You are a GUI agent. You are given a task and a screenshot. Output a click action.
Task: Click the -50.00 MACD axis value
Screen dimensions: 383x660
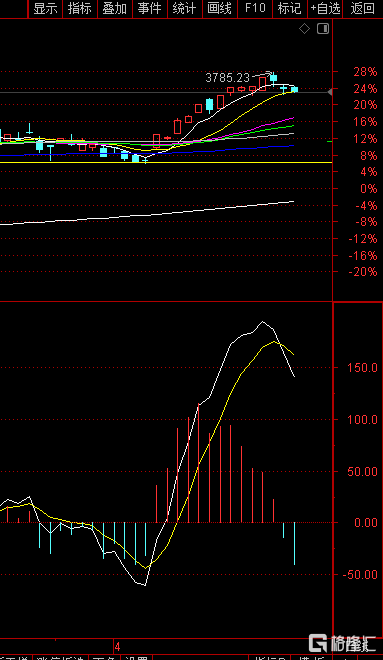coord(359,575)
